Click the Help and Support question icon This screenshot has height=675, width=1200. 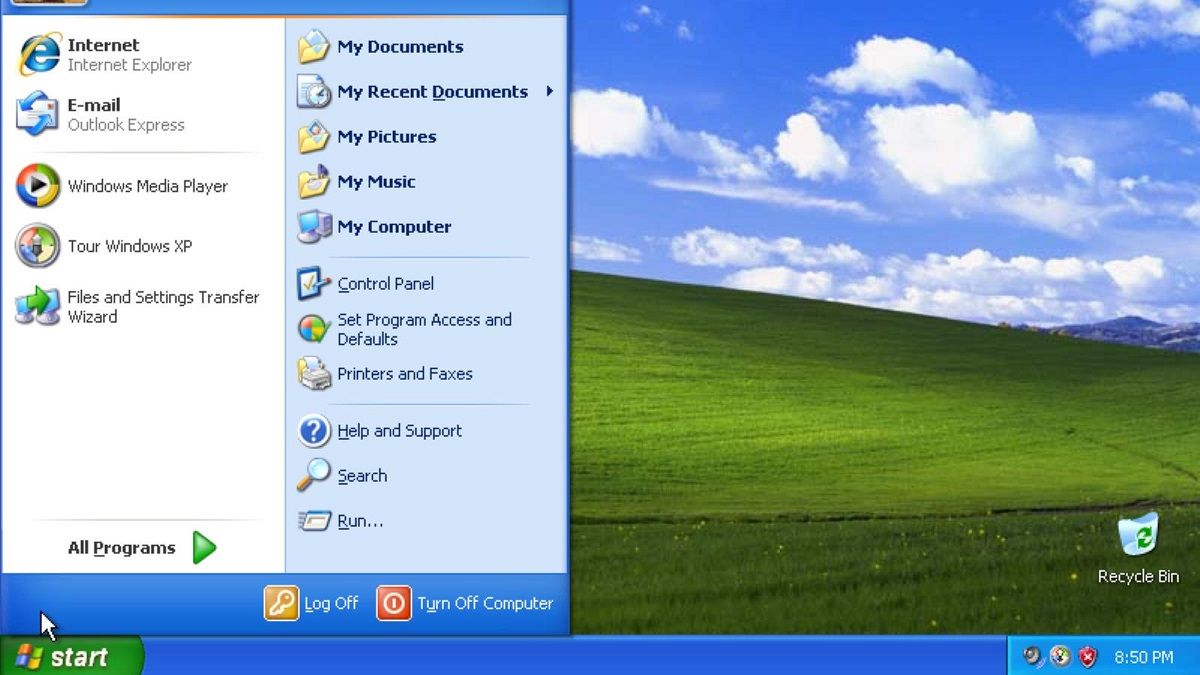[x=314, y=431]
